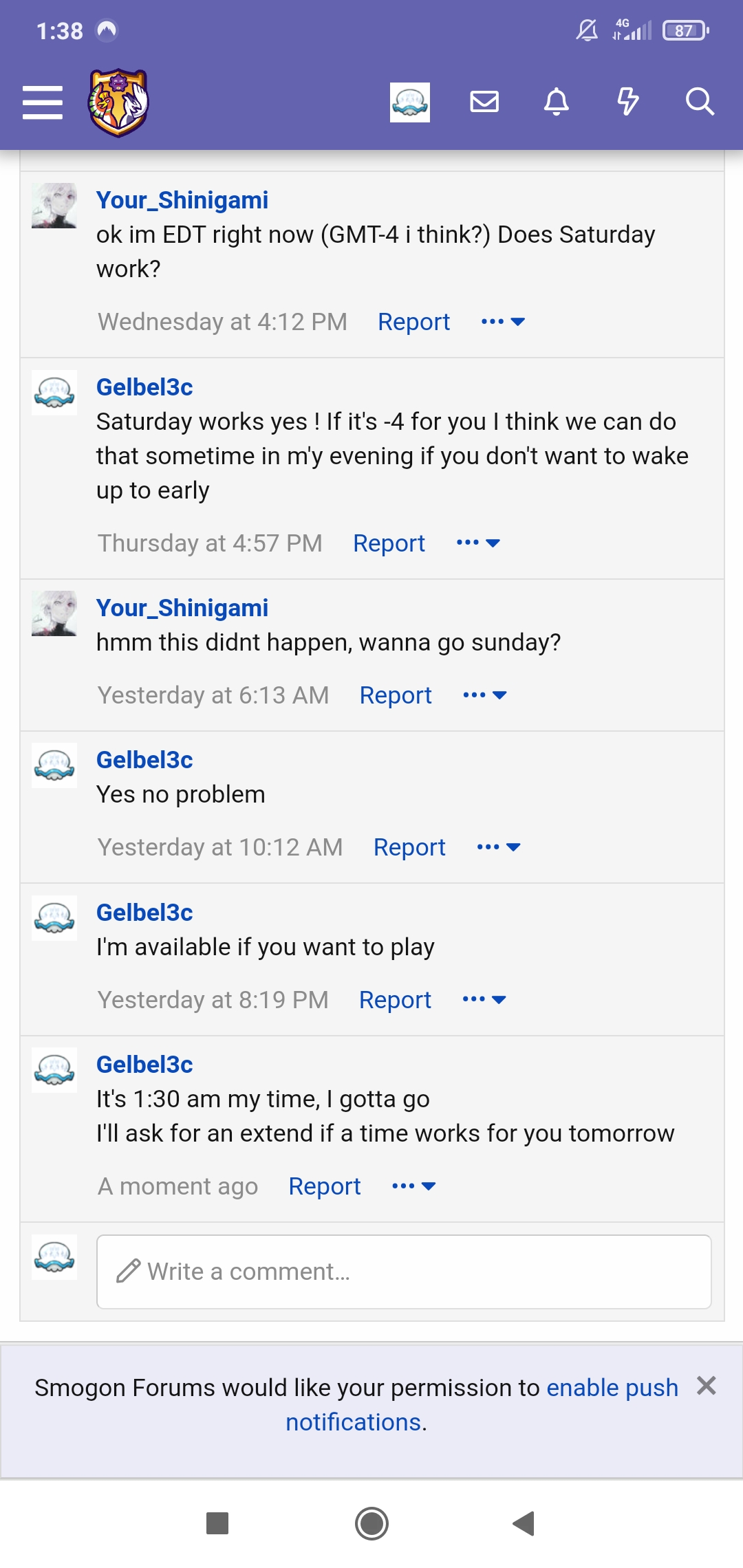Open the hamburger navigation menu

[43, 103]
